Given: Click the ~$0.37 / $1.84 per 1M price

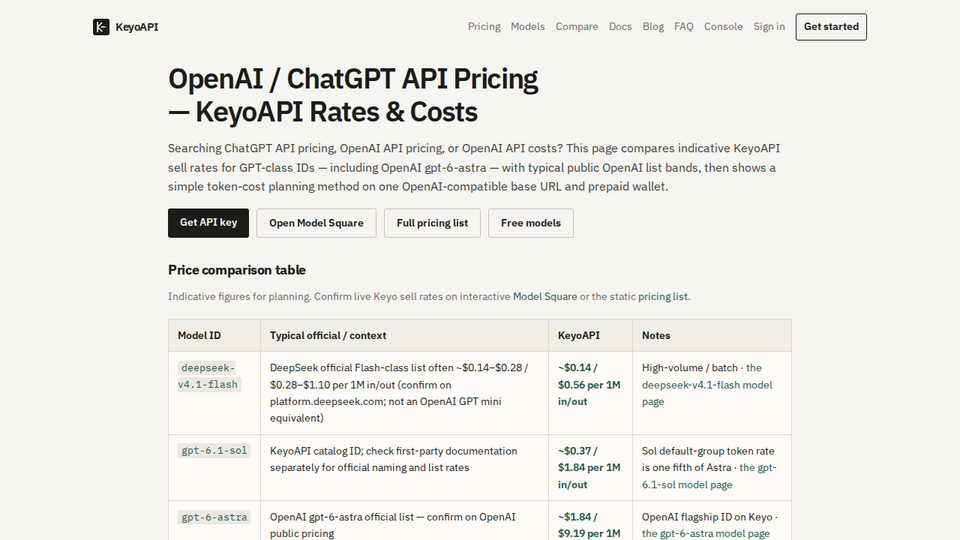Looking at the screenshot, I should [589, 468].
